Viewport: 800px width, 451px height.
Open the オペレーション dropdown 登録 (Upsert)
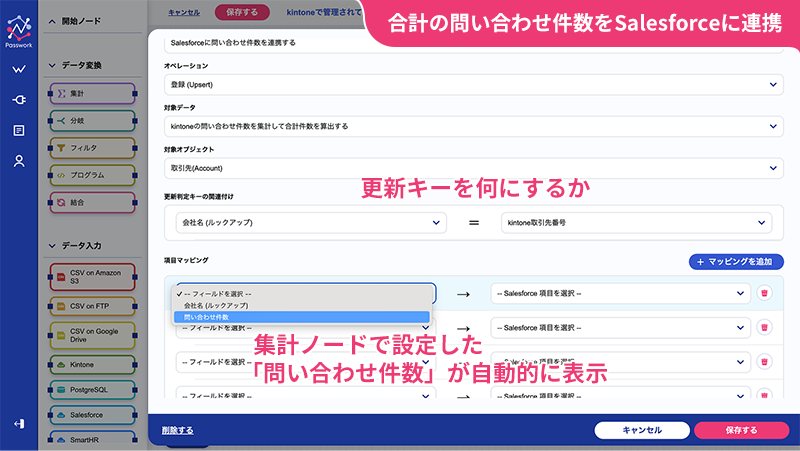(x=473, y=85)
